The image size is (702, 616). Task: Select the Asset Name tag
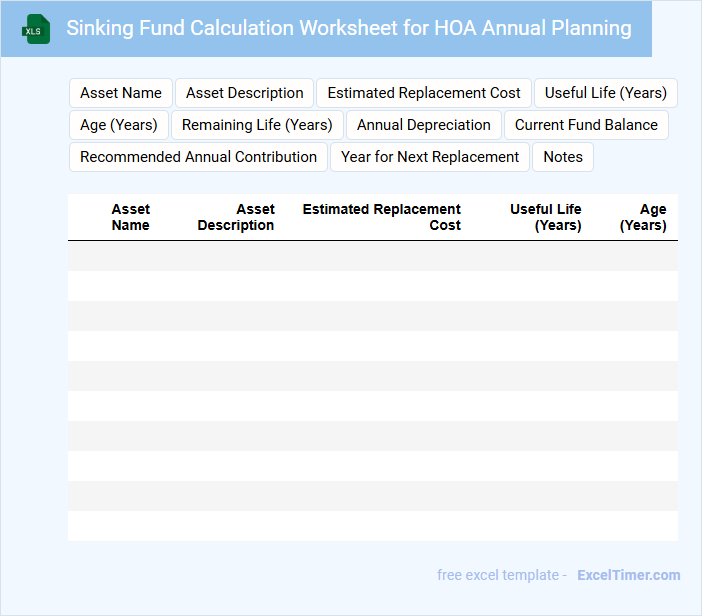tap(121, 93)
